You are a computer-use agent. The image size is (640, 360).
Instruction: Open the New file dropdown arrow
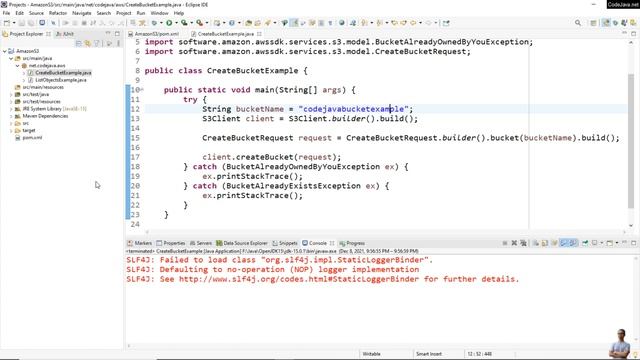pos(14,23)
